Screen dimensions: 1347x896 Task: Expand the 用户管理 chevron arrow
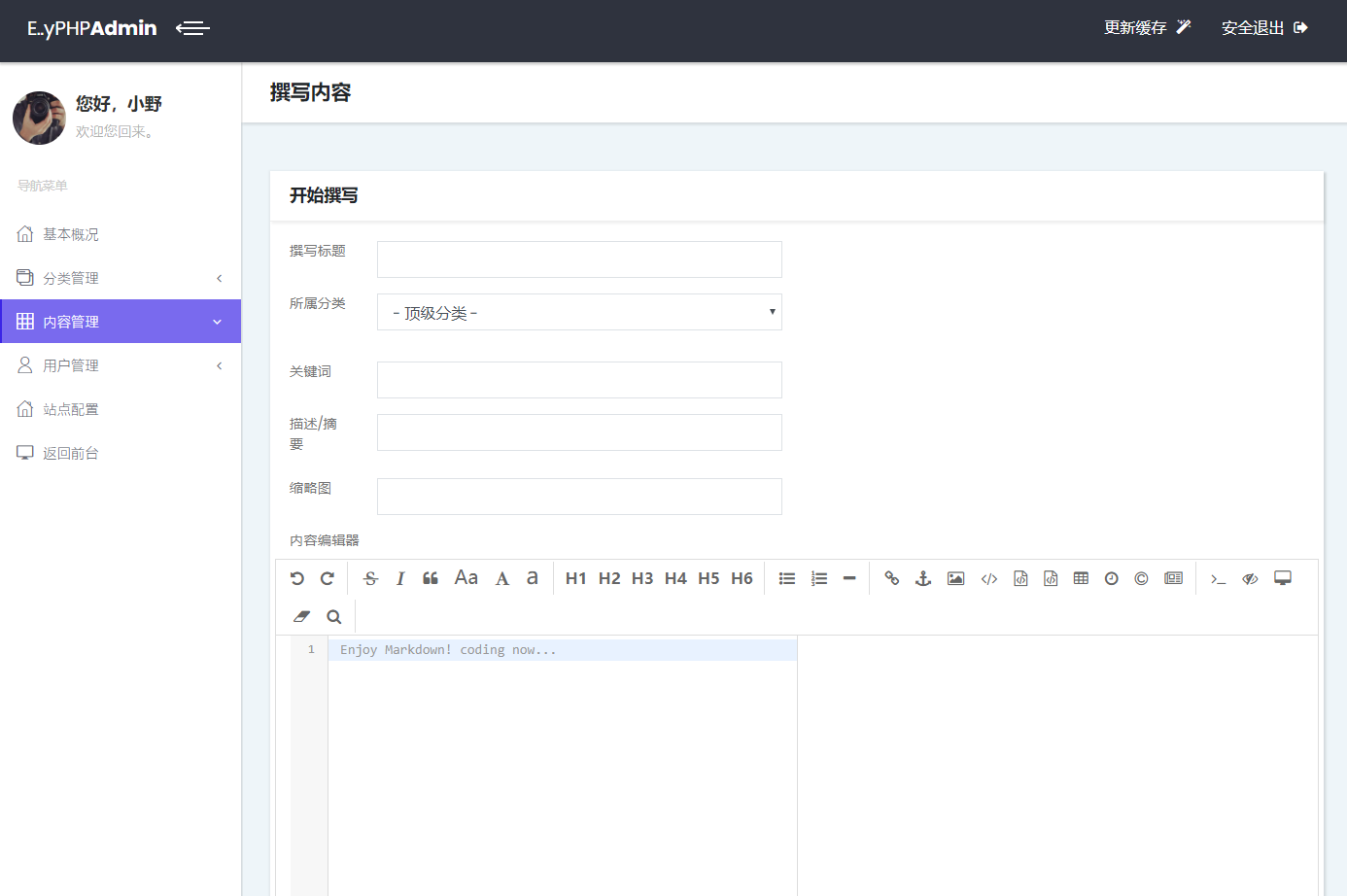(219, 365)
